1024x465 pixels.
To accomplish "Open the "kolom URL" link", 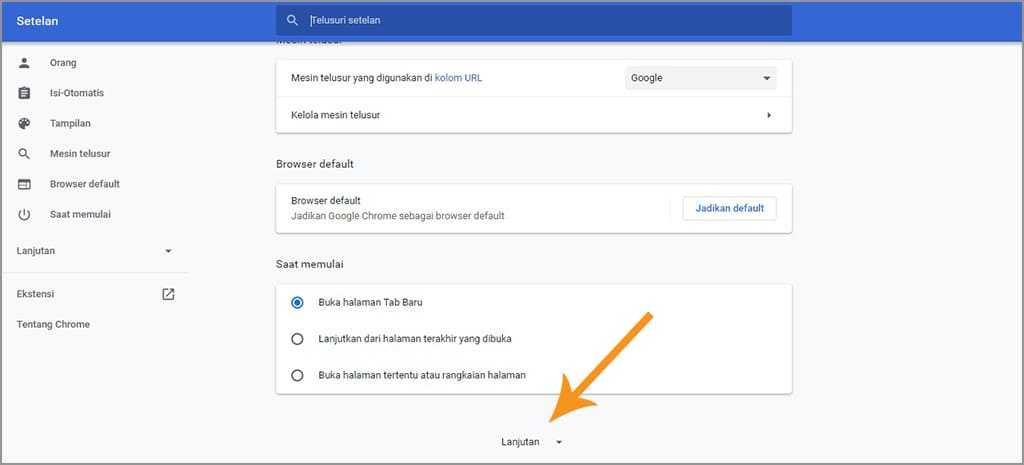I will 458,78.
